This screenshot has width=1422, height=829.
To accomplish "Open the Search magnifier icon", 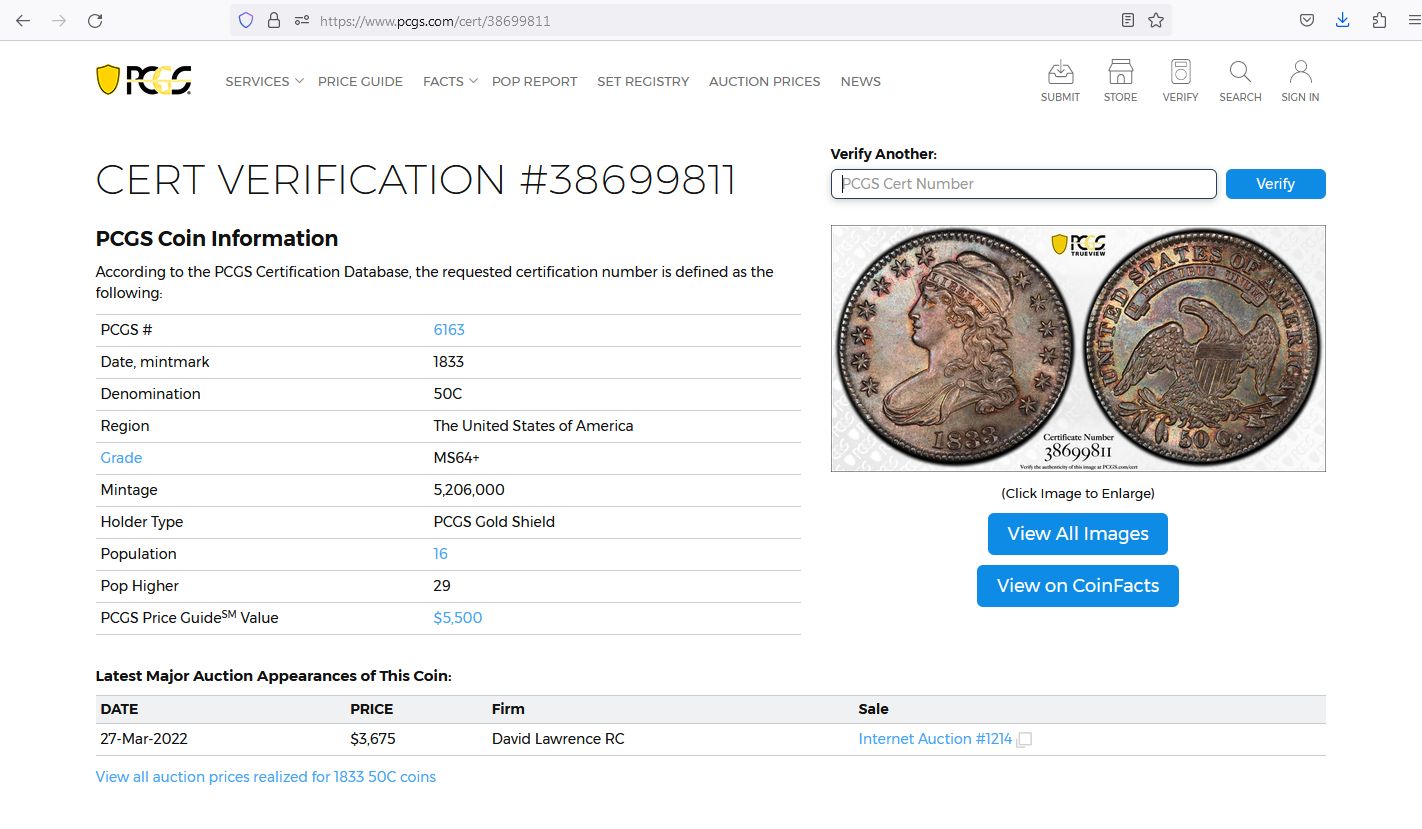I will click(x=1240, y=81).
